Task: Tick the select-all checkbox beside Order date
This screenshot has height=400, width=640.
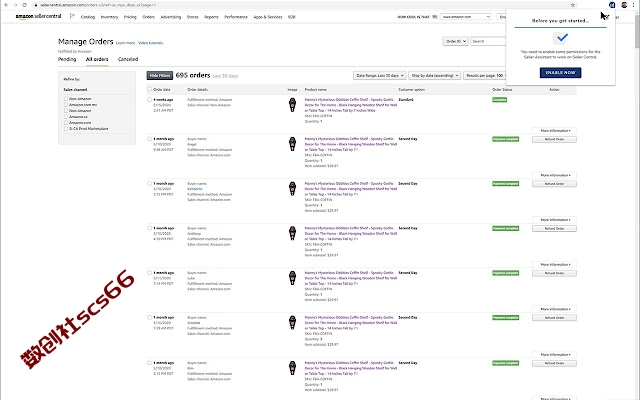Action: coord(149,89)
